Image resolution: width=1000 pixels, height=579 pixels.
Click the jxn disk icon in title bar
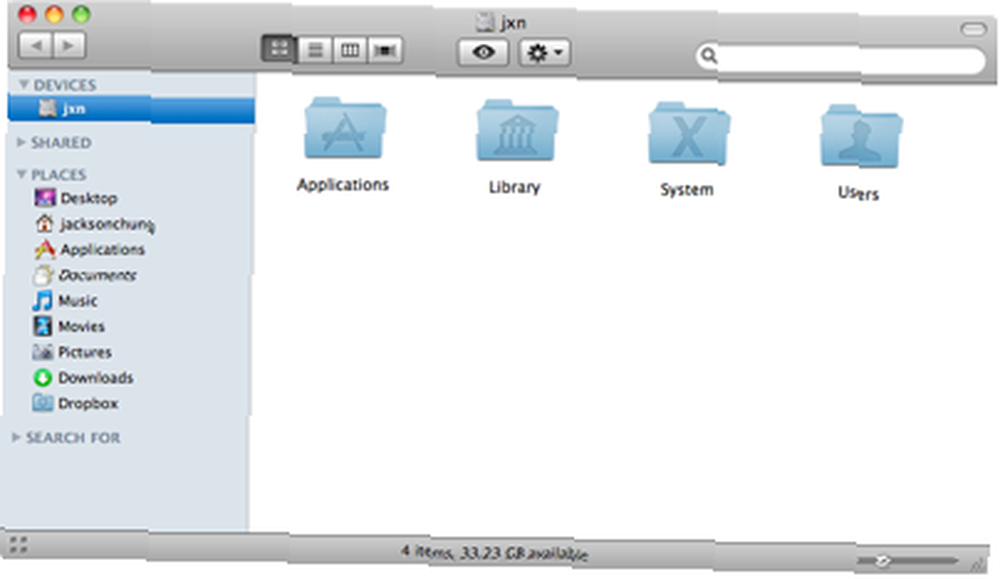485,22
